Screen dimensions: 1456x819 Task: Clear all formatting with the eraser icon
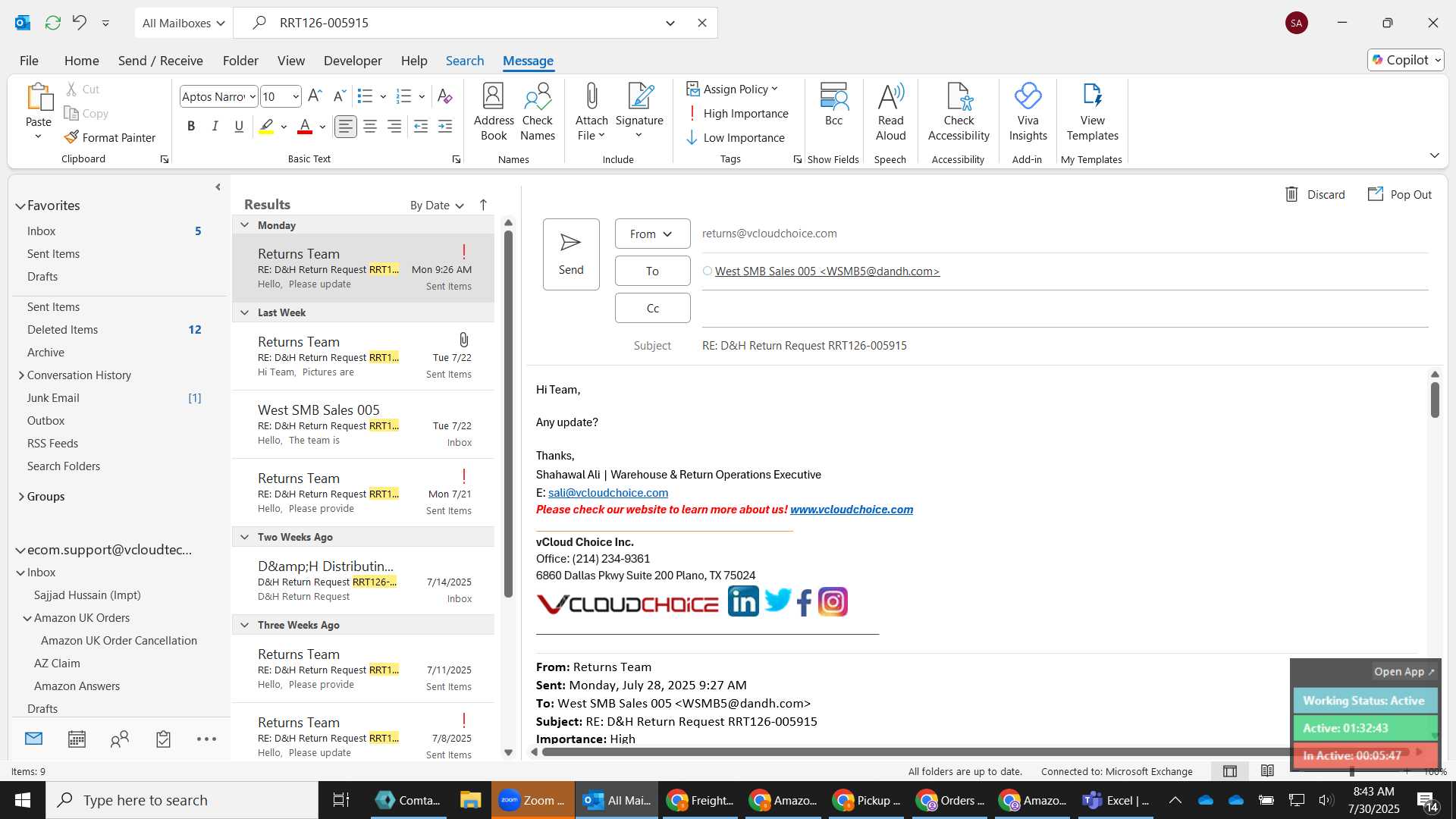pyautogui.click(x=445, y=96)
